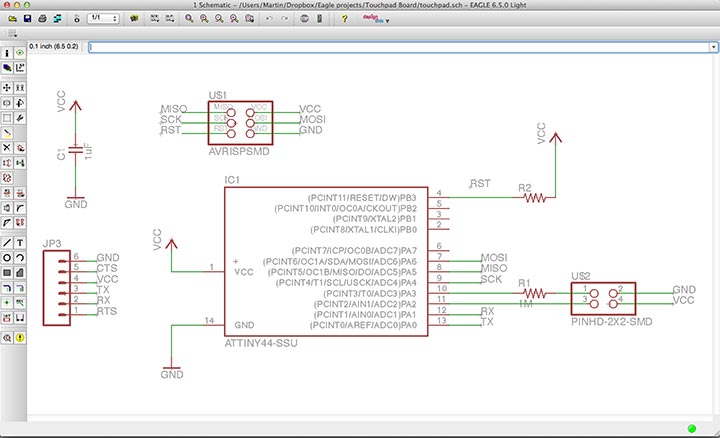Select the Circle tool

point(7,258)
